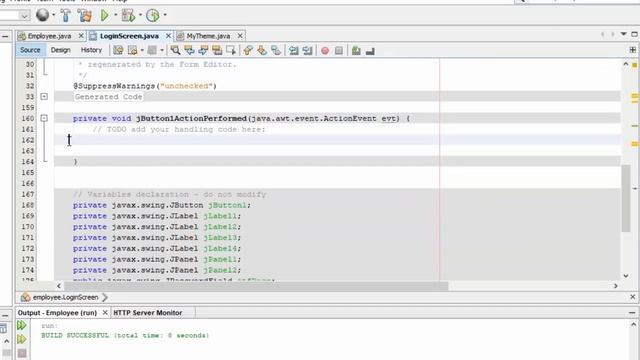Expand the breadcrumb arrow after employee.LoginScreen
640x360 pixels.
pyautogui.click(x=105, y=297)
